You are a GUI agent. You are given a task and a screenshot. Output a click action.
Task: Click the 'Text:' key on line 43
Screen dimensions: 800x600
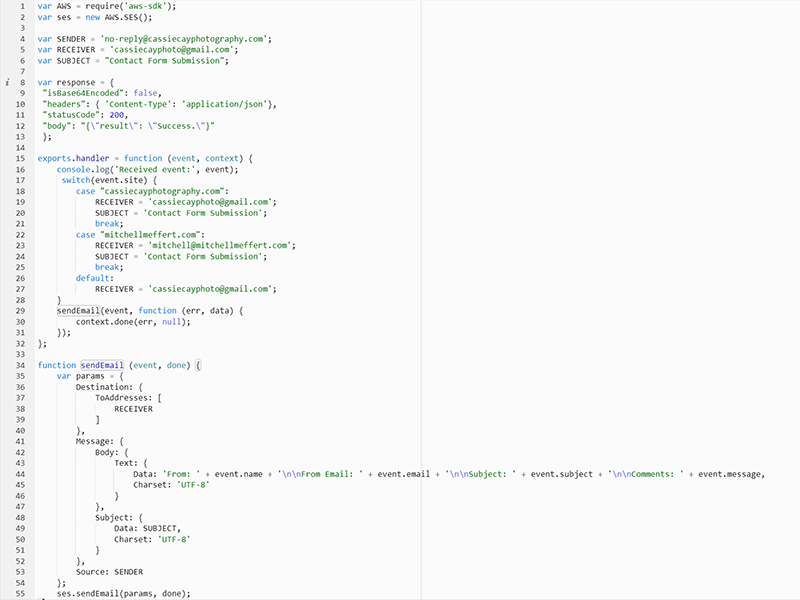point(126,463)
